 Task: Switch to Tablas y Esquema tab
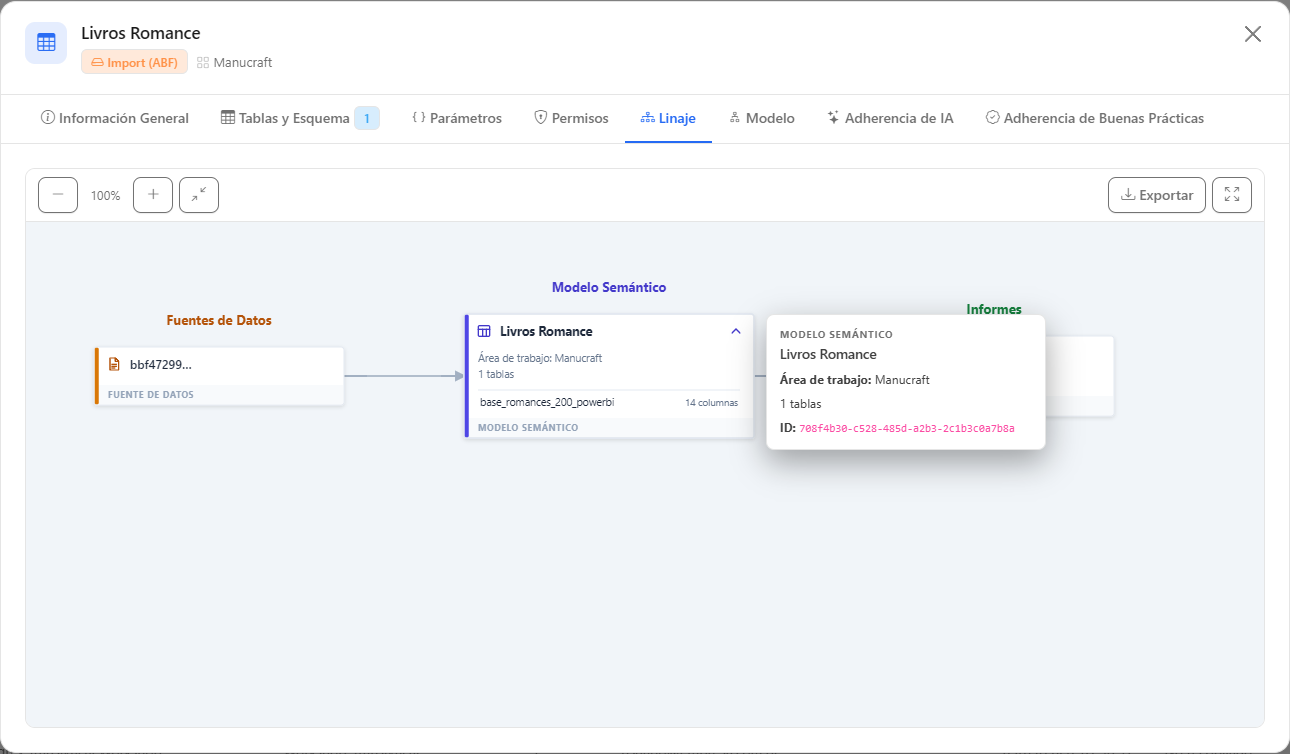click(x=300, y=118)
